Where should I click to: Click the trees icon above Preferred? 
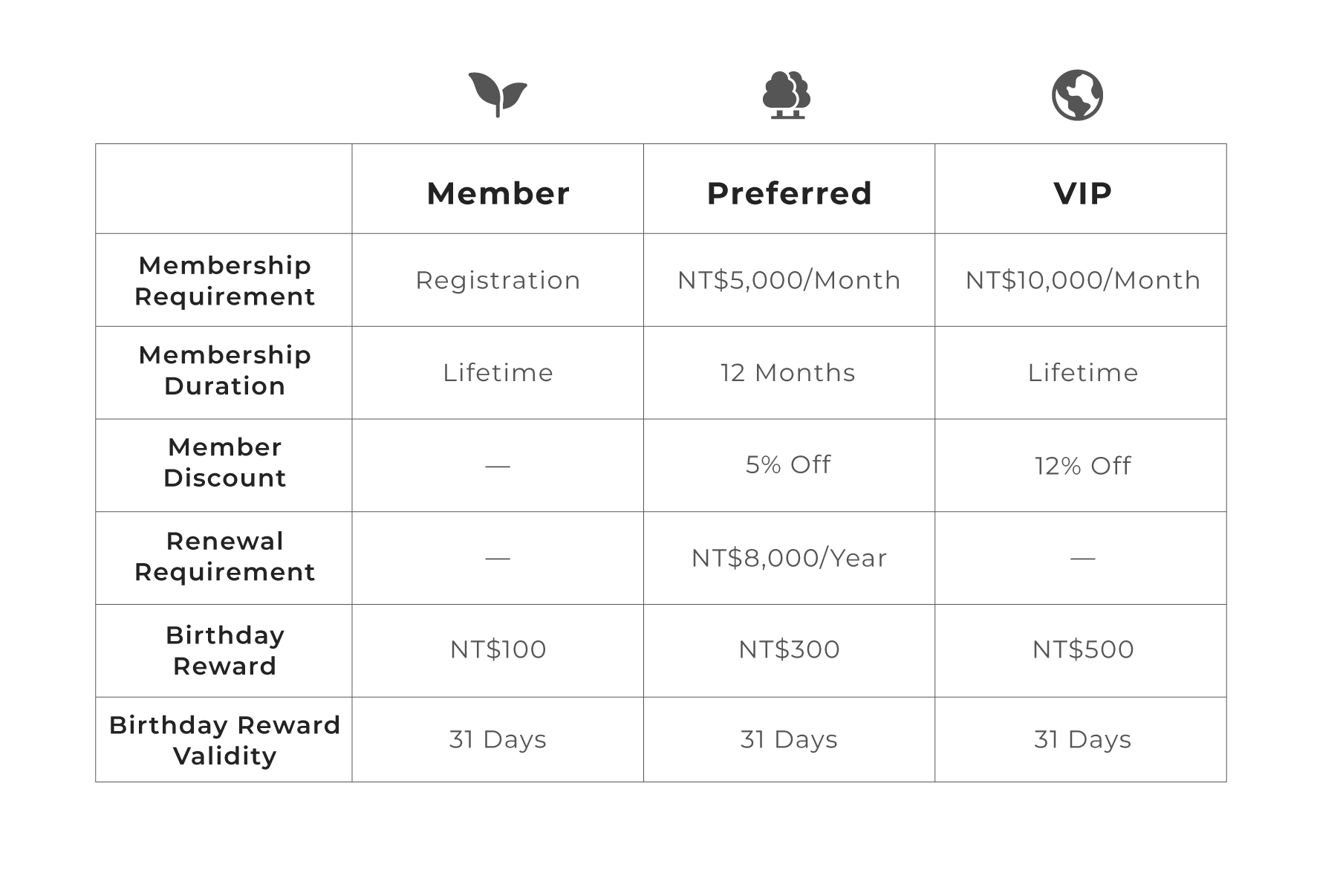pyautogui.click(x=787, y=95)
